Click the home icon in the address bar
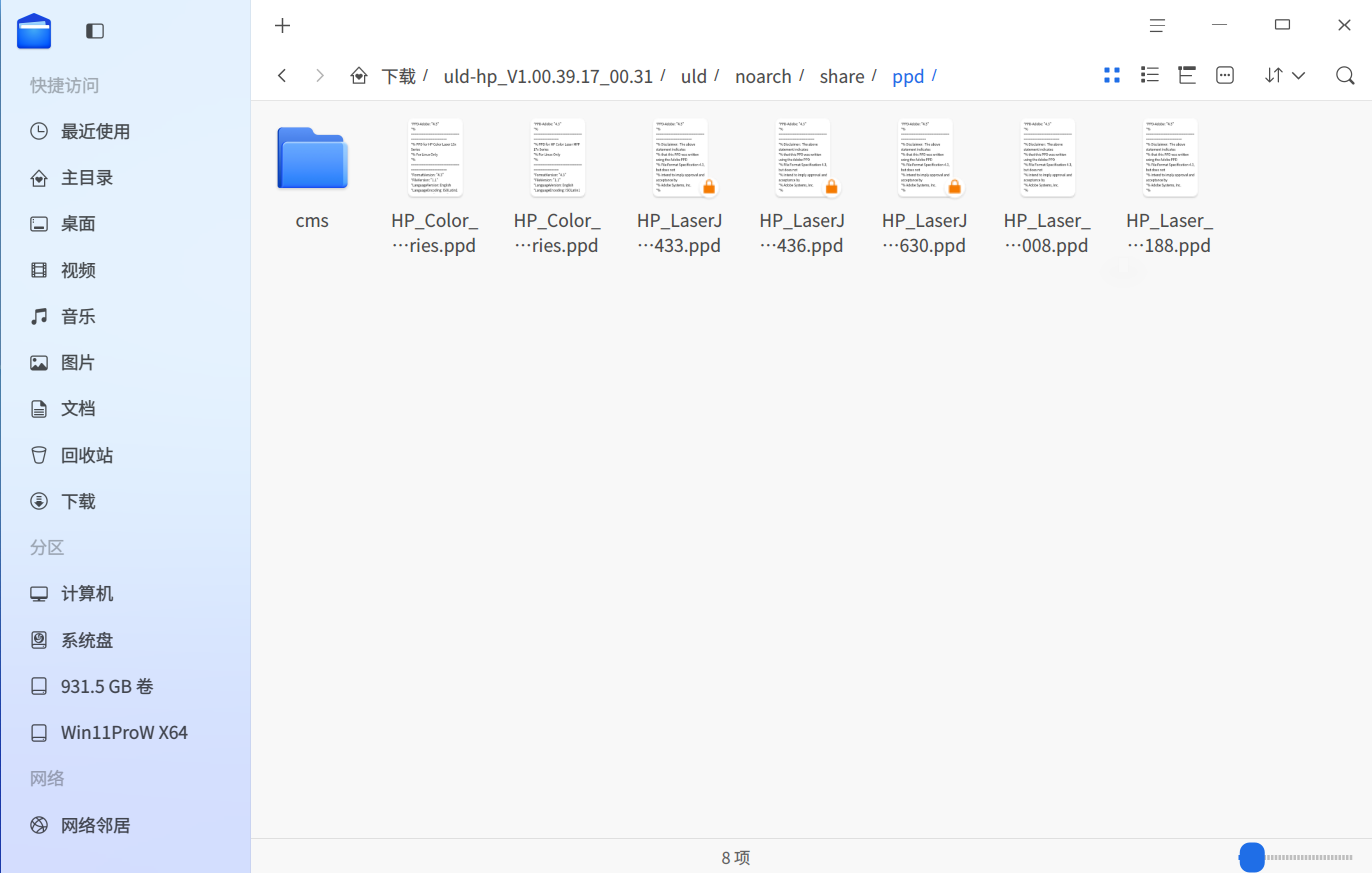The image size is (1372, 873). pyautogui.click(x=358, y=76)
